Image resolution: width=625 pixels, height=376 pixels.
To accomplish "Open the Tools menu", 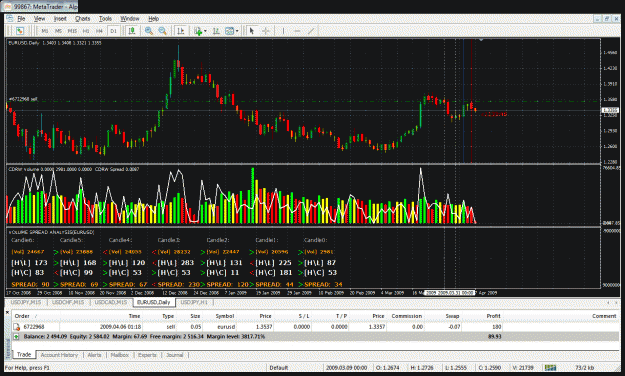I will pyautogui.click(x=105, y=19).
